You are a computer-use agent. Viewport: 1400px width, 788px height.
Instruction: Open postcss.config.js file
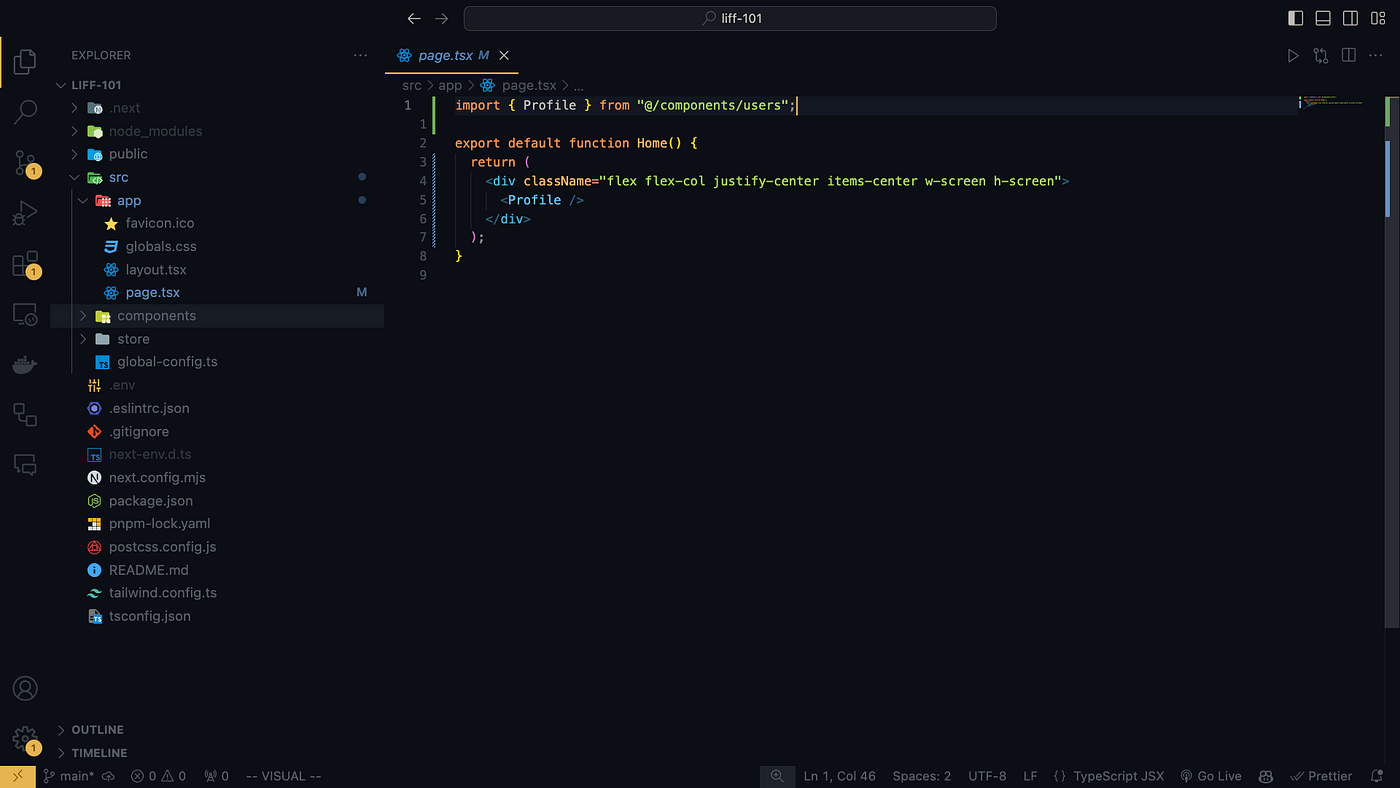pyautogui.click(x=217, y=547)
